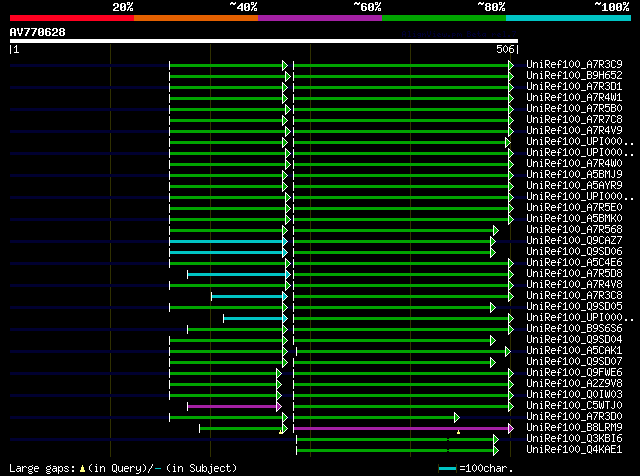Open the UniRef100_A5CAK1 hit

coord(574,351)
